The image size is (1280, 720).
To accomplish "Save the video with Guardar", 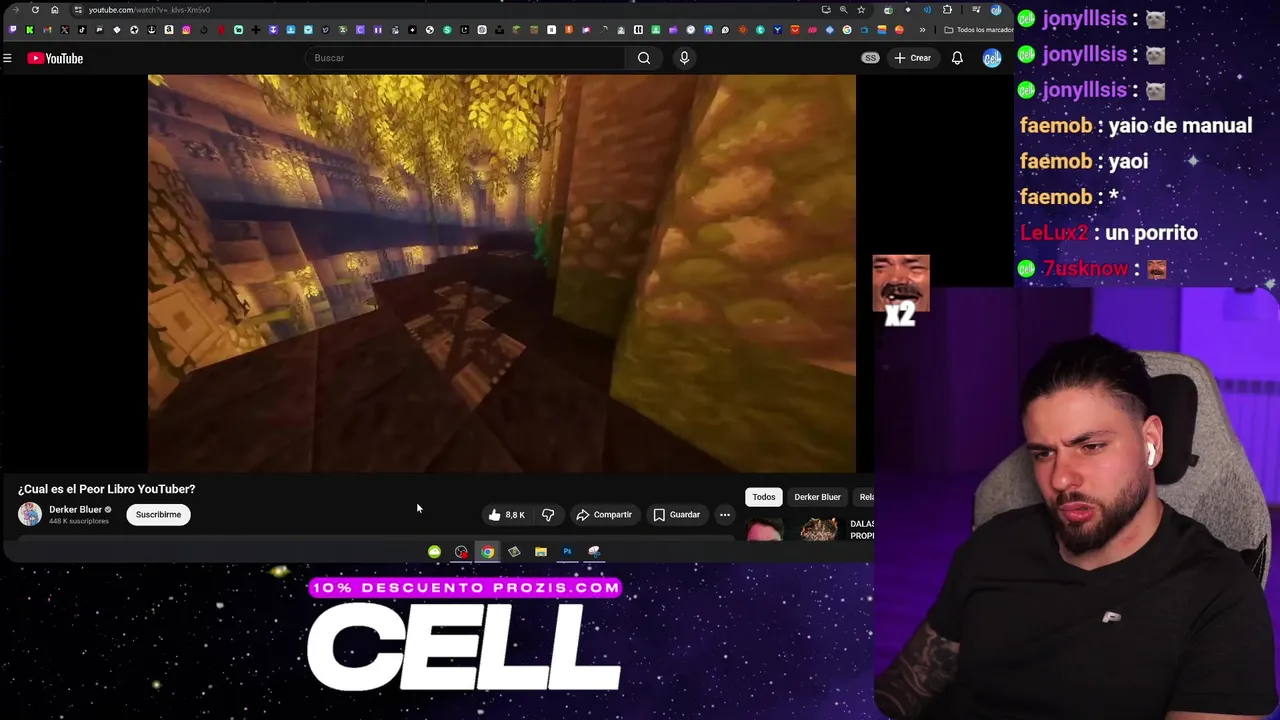I will [x=677, y=515].
